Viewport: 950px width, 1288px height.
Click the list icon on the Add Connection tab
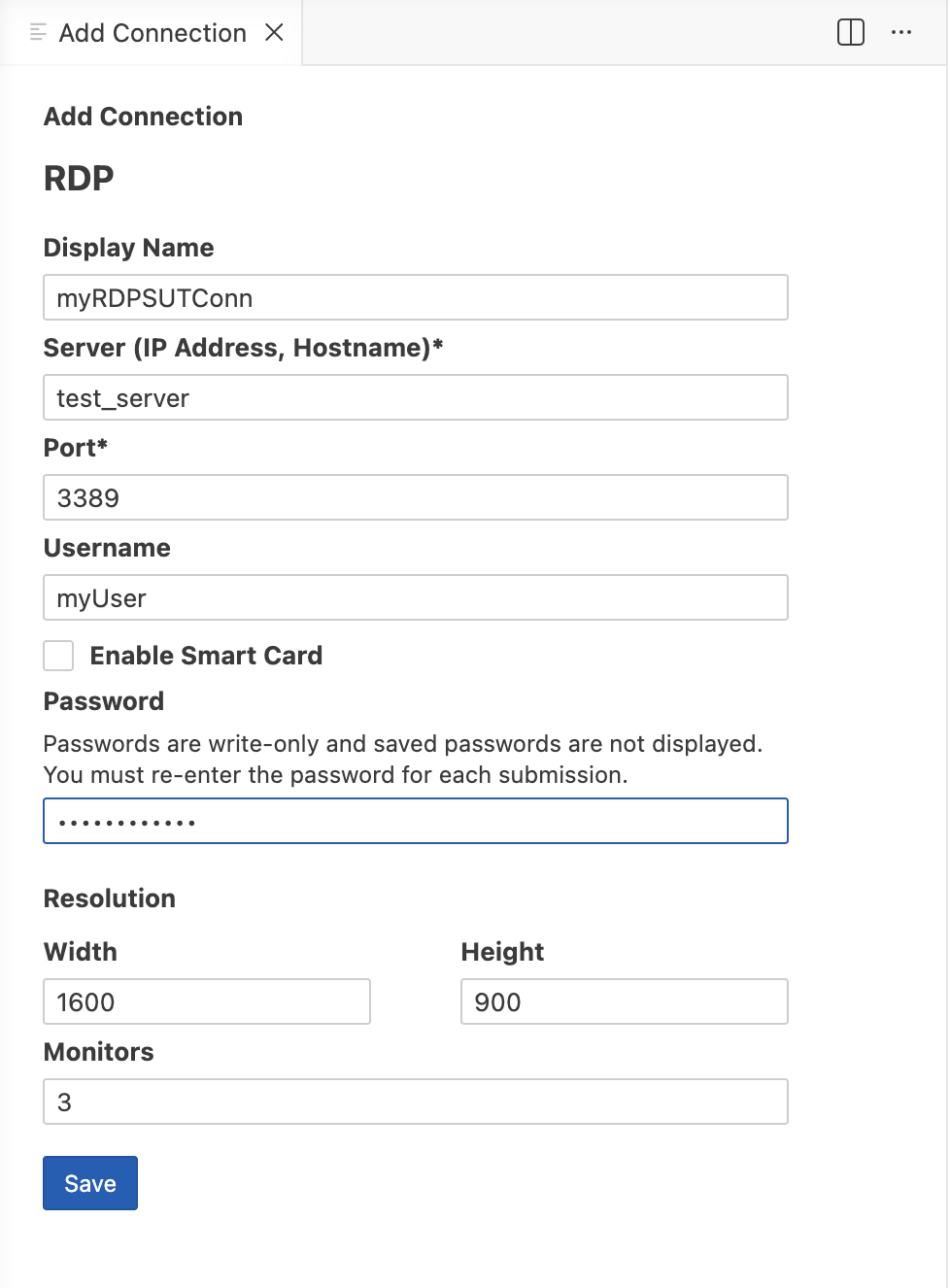point(37,32)
